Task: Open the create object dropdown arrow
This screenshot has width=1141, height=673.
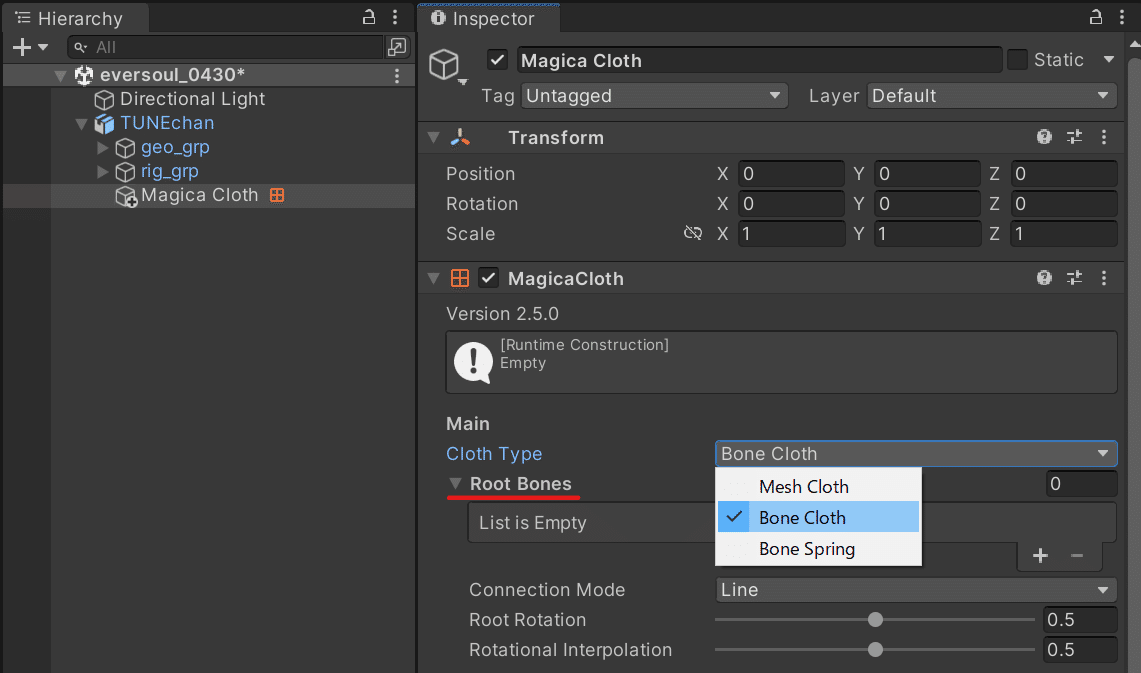Action: pyautogui.click(x=43, y=47)
